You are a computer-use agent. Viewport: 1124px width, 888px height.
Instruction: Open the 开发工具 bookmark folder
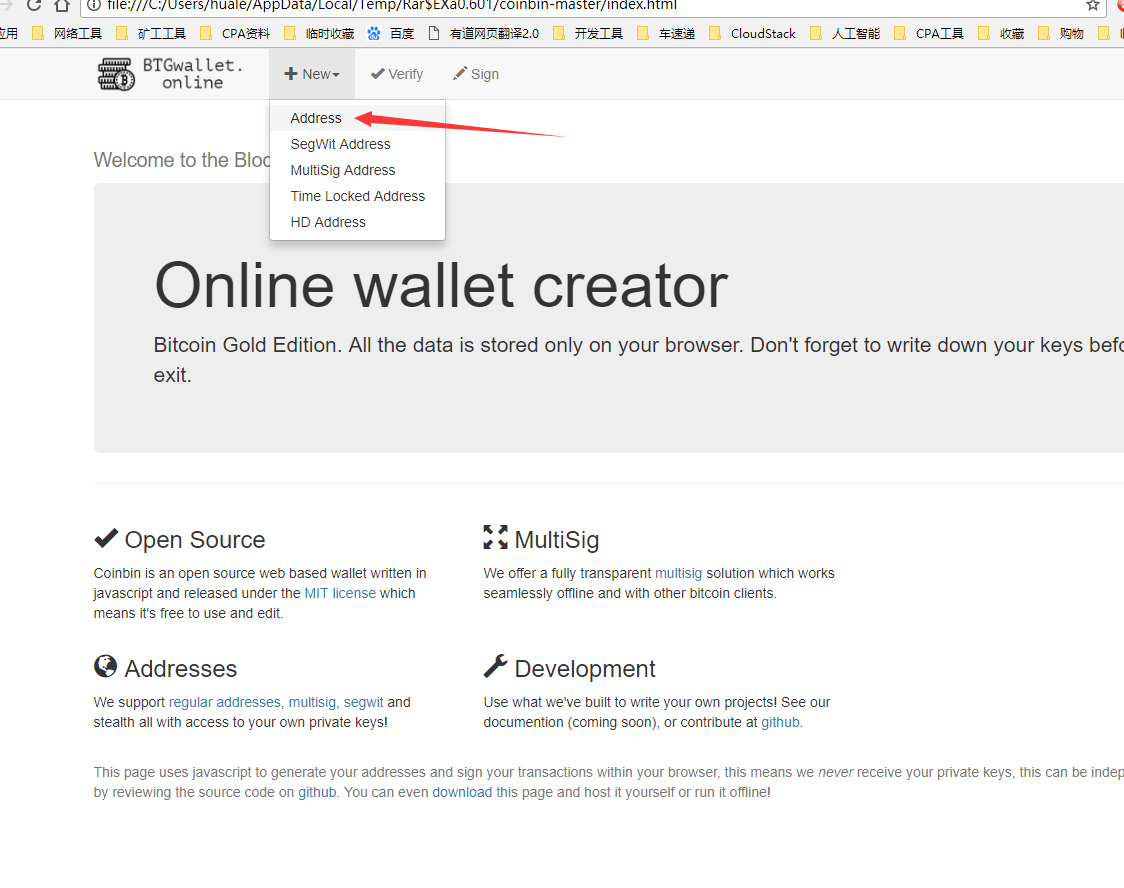point(588,34)
